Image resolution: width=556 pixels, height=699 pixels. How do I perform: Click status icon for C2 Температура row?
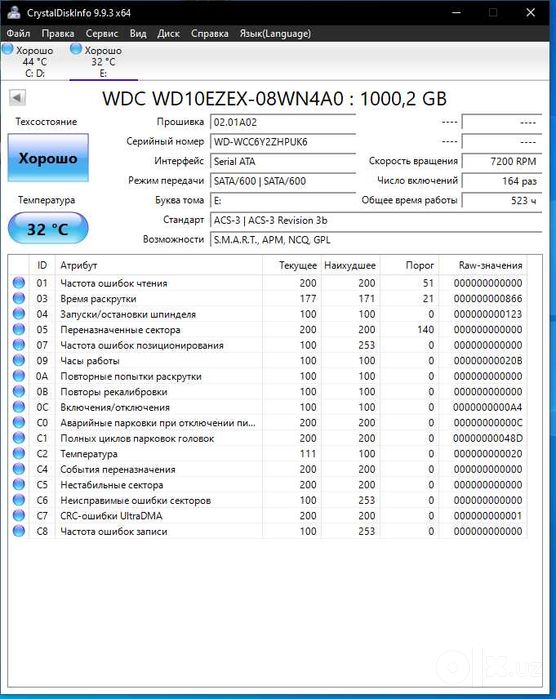19,453
